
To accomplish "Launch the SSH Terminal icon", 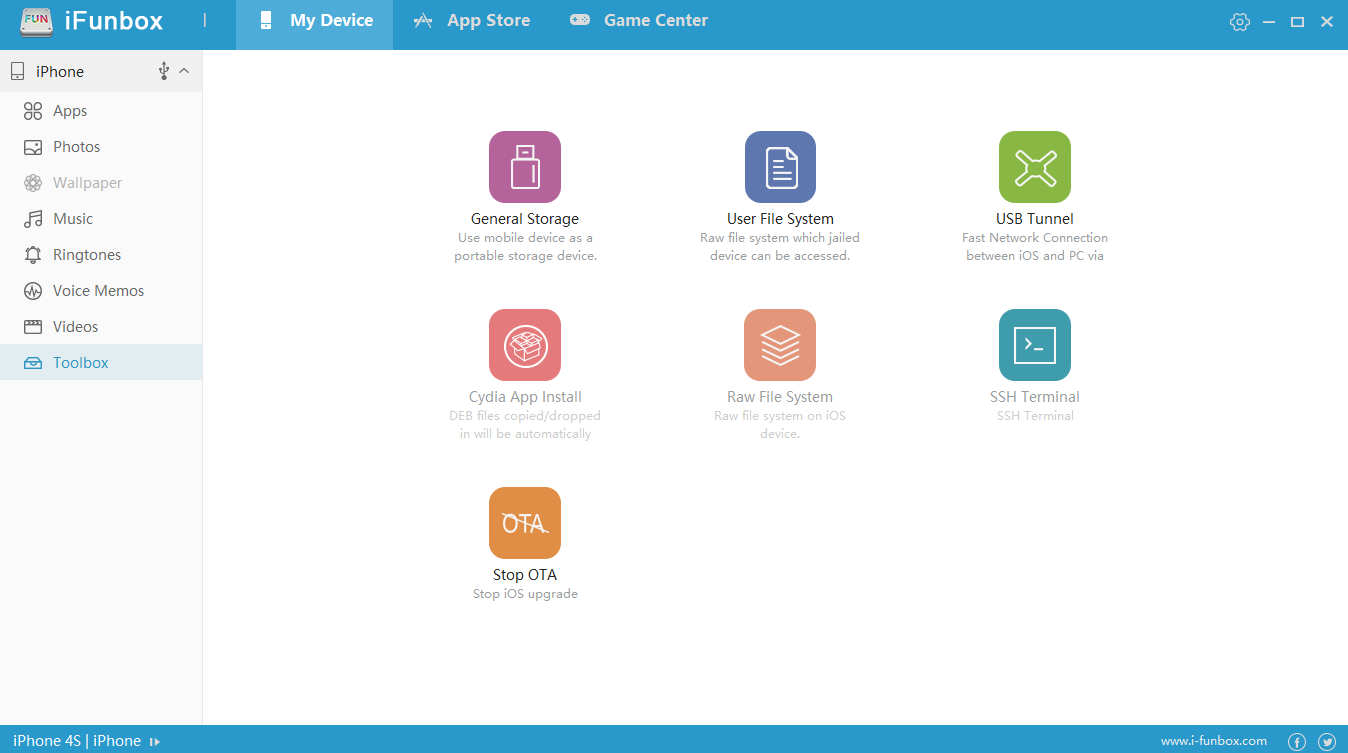I will pyautogui.click(x=1035, y=345).
